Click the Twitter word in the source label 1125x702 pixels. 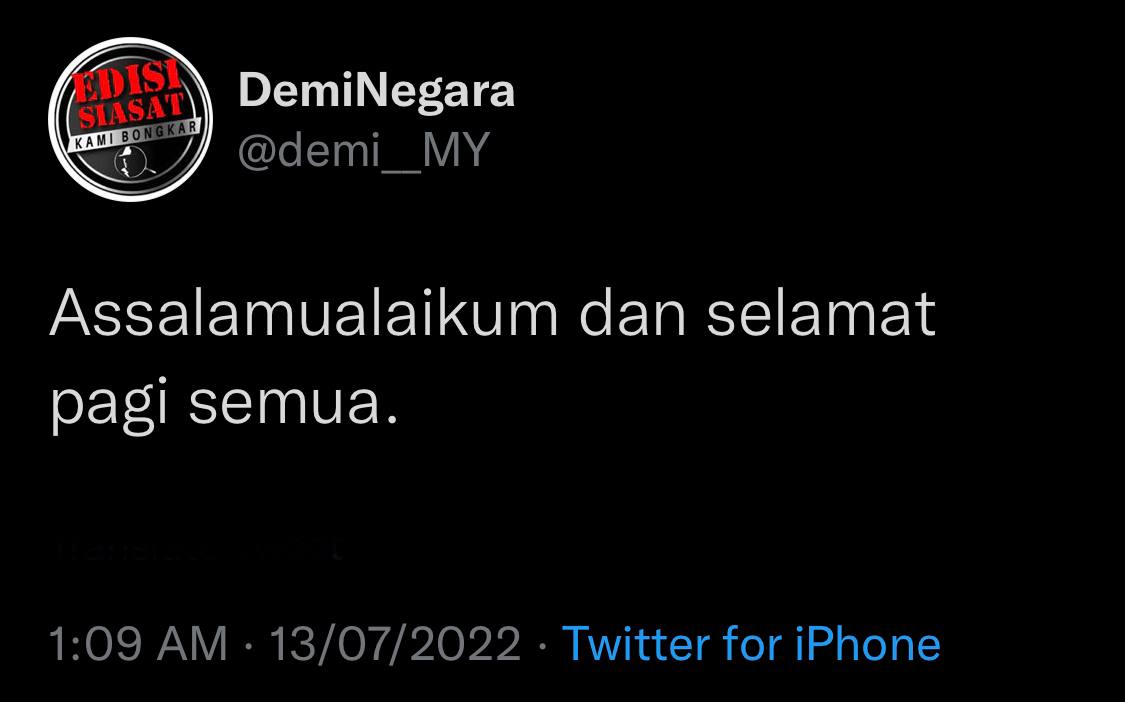point(636,643)
